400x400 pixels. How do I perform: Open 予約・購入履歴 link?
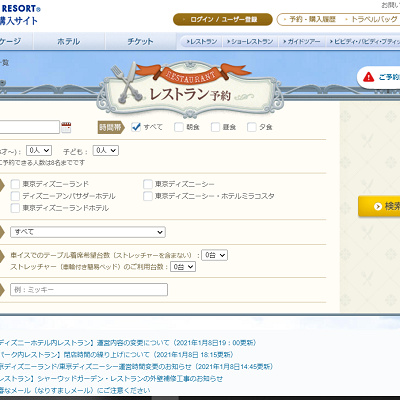pyautogui.click(x=310, y=19)
